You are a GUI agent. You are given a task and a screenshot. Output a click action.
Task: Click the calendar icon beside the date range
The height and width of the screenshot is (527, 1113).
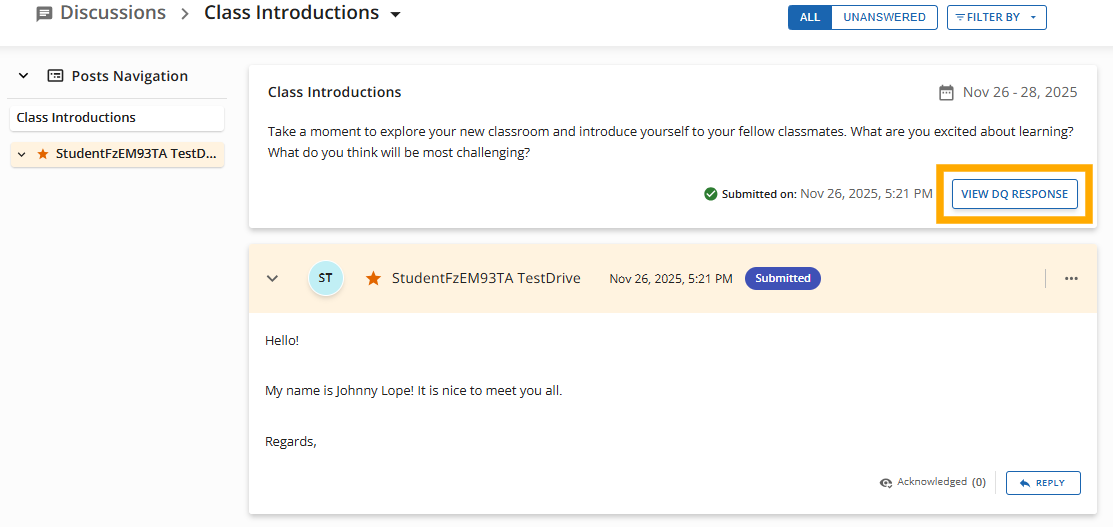(946, 92)
